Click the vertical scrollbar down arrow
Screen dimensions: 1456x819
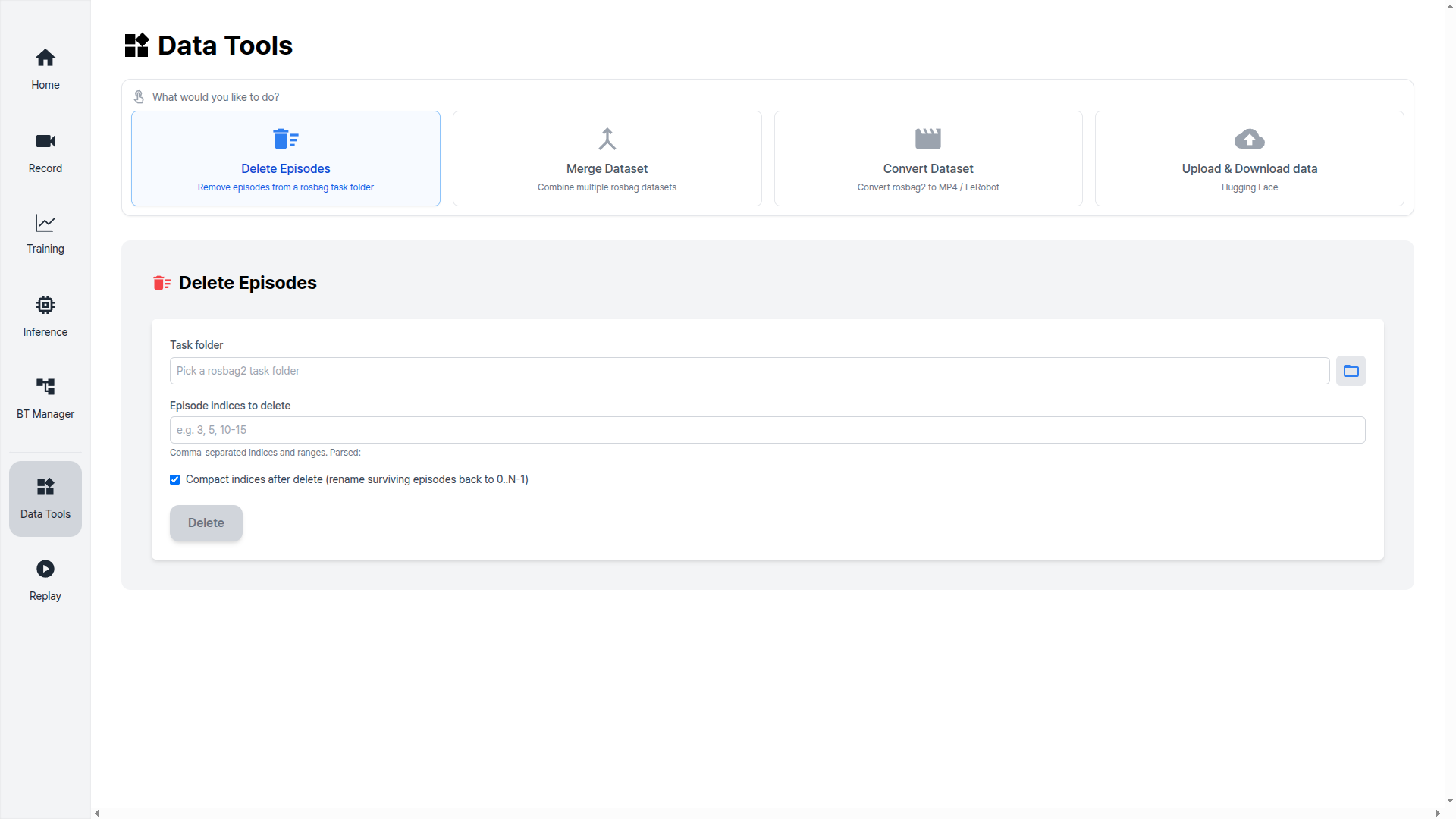click(x=1450, y=800)
